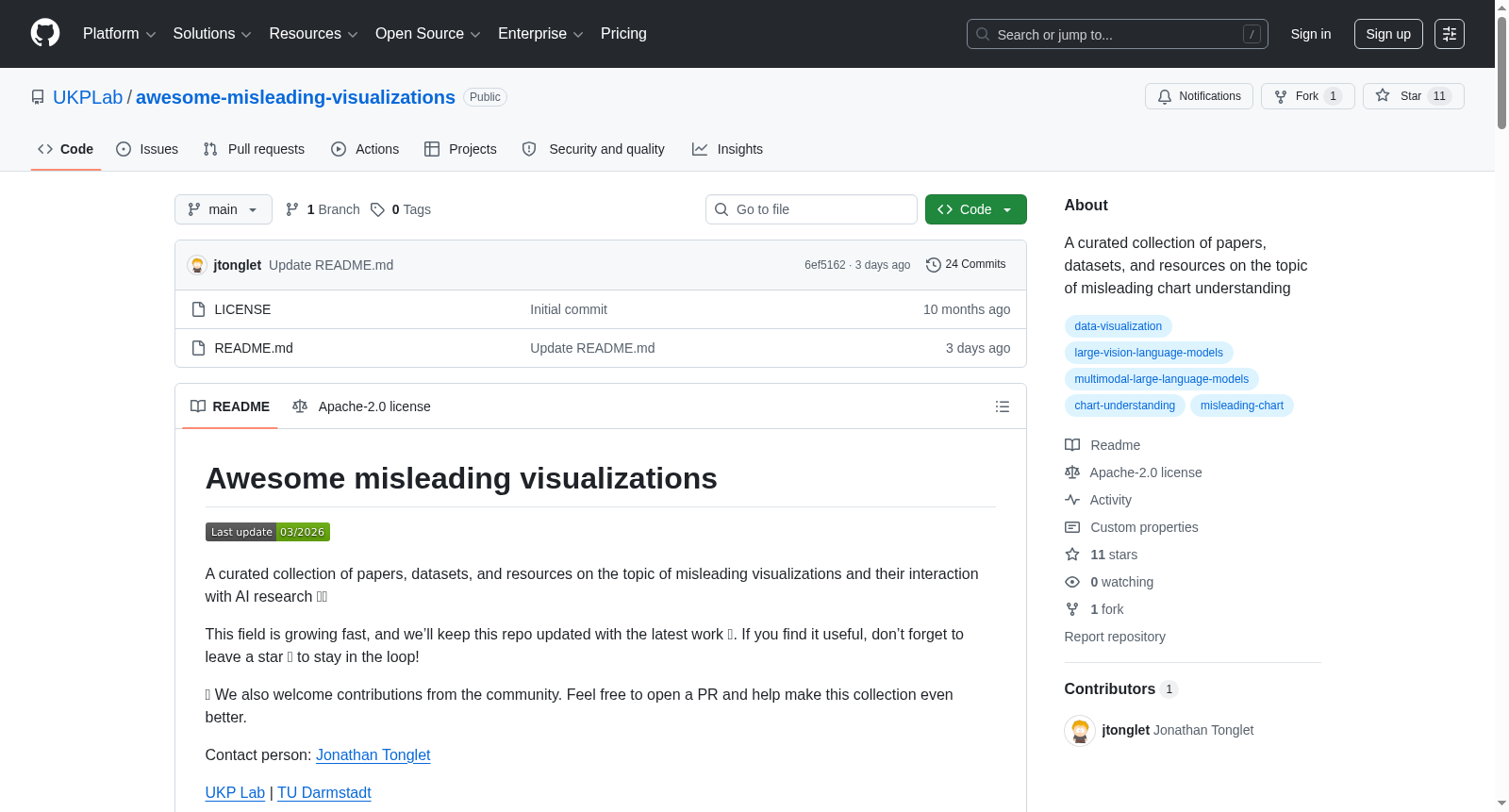Open the Activity link
Screen dimensions: 1509x812
1099,500
